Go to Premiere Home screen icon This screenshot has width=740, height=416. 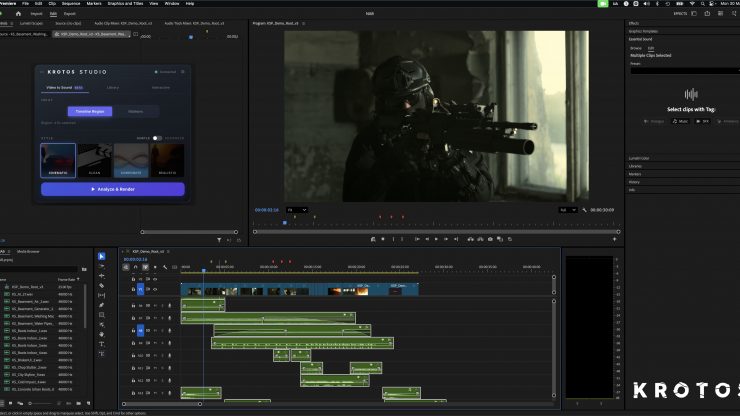pyautogui.click(x=18, y=14)
